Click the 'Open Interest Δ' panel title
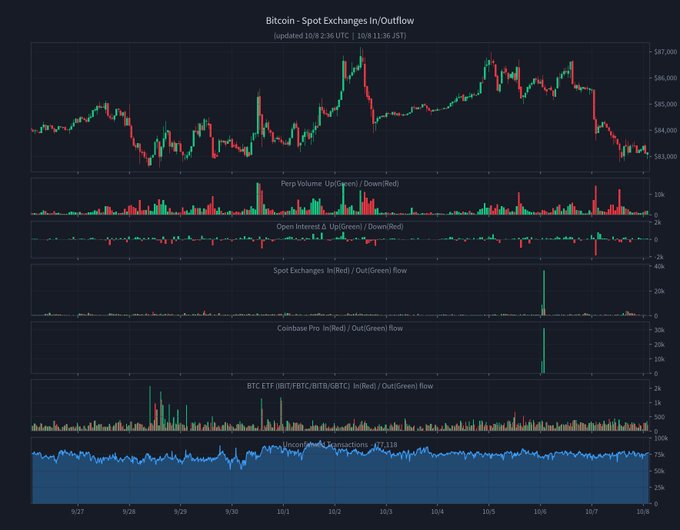Image resolution: width=680 pixels, height=530 pixels. pyautogui.click(x=340, y=226)
